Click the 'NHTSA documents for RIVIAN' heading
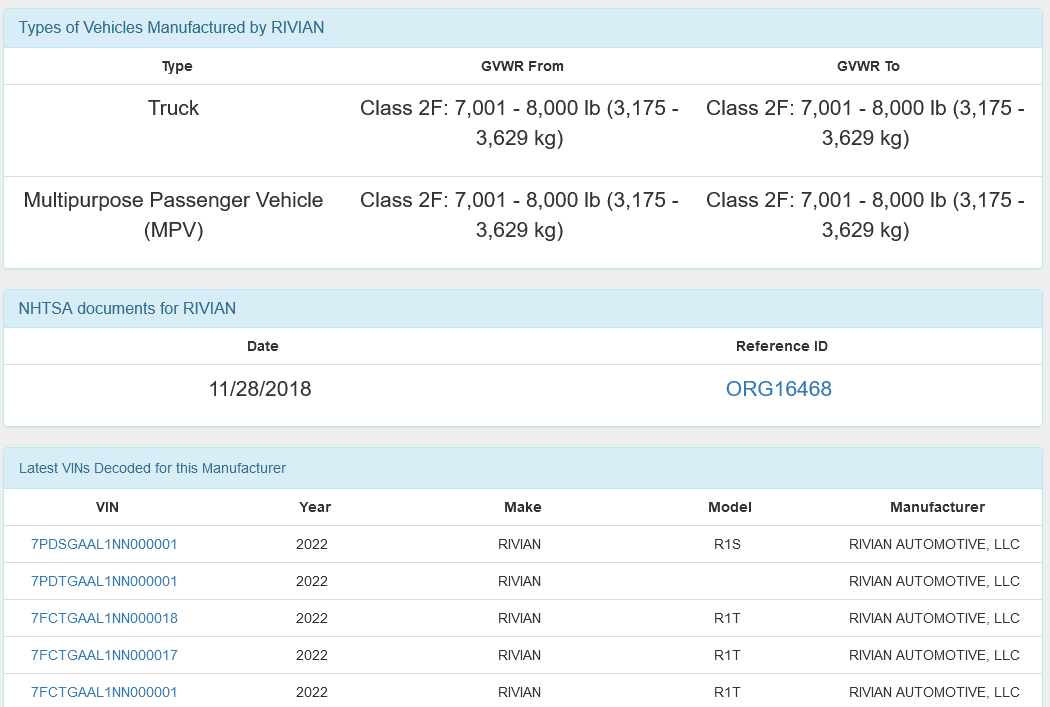 (127, 309)
